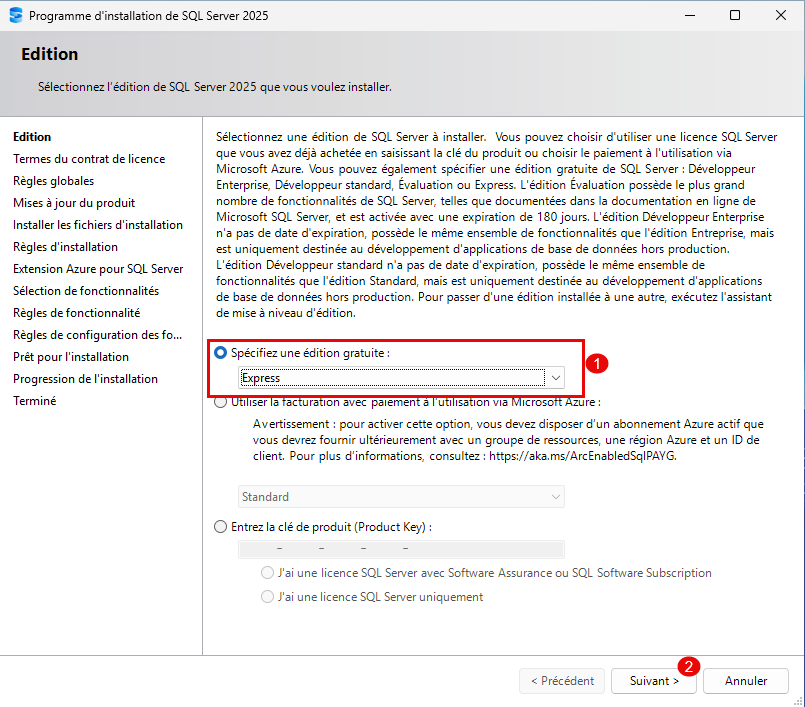Click the Précédent button
The image size is (805, 707).
pos(562,681)
